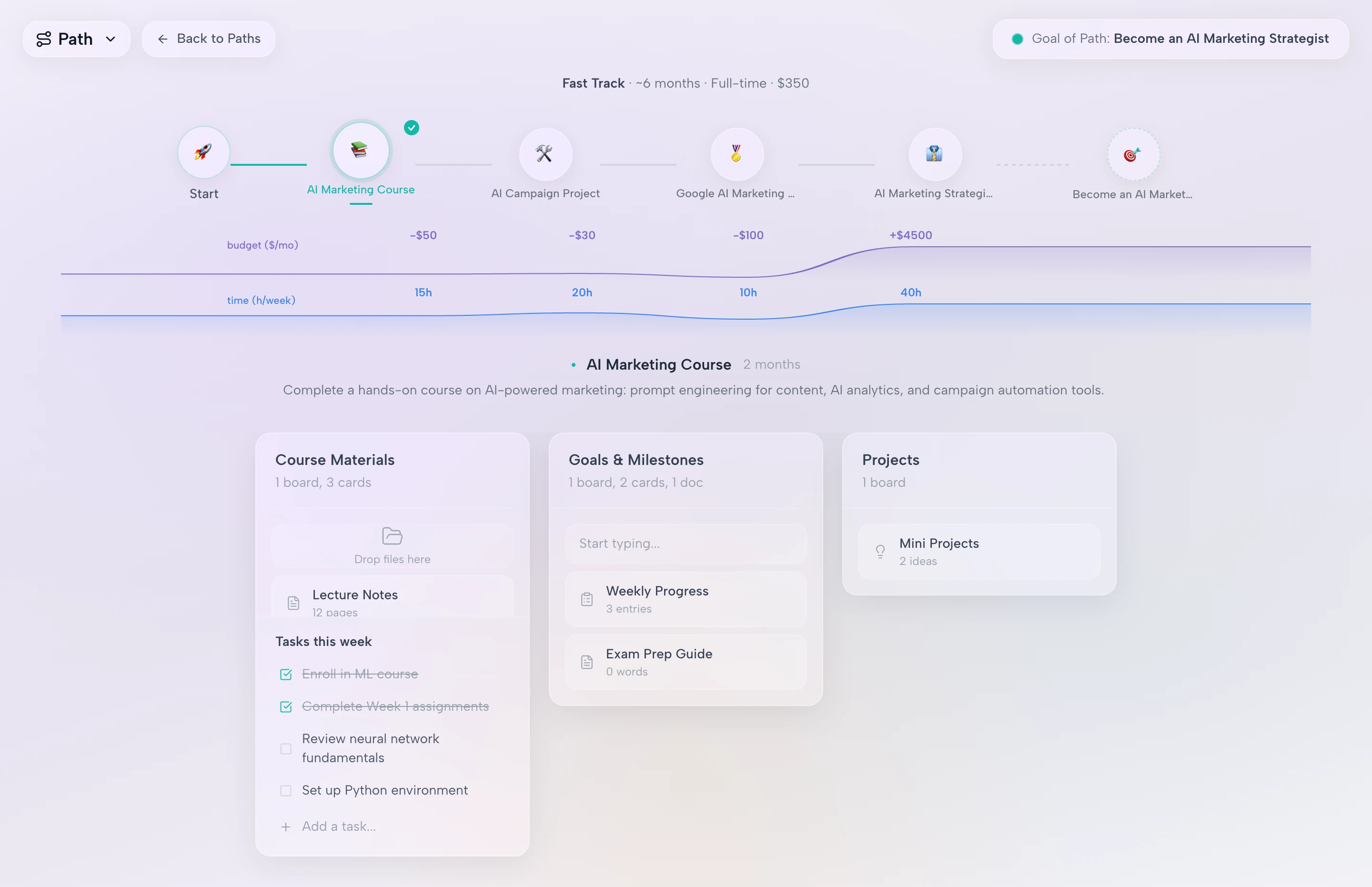The height and width of the screenshot is (887, 1372).
Task: Open the Weekly Progress card
Action: pyautogui.click(x=686, y=599)
